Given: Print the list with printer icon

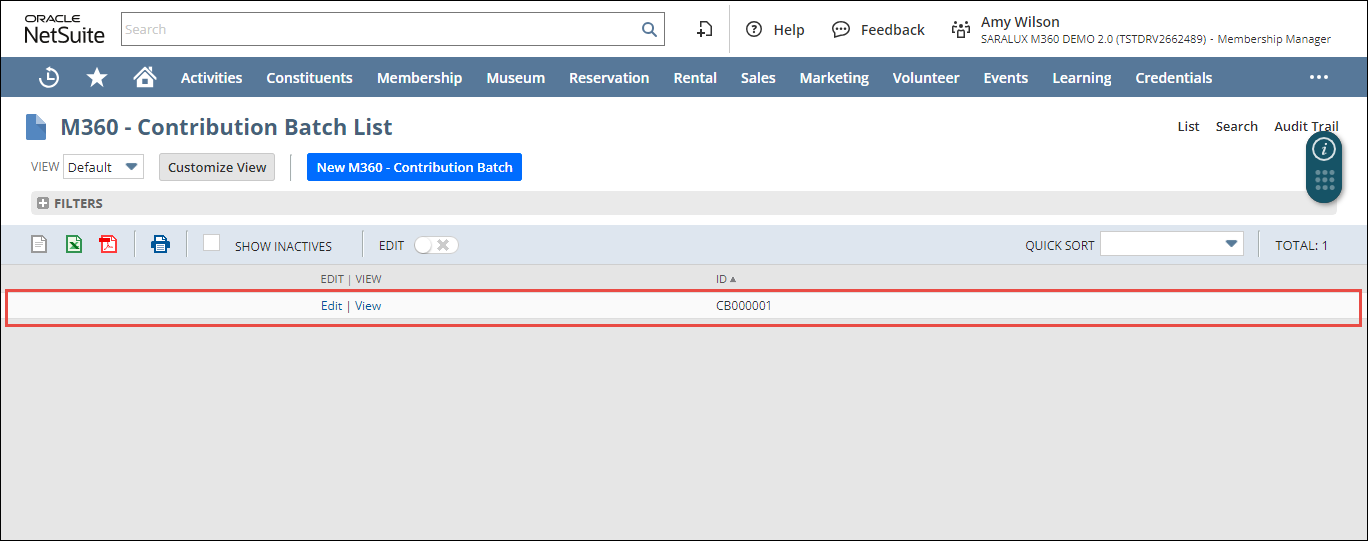Looking at the screenshot, I should (160, 244).
